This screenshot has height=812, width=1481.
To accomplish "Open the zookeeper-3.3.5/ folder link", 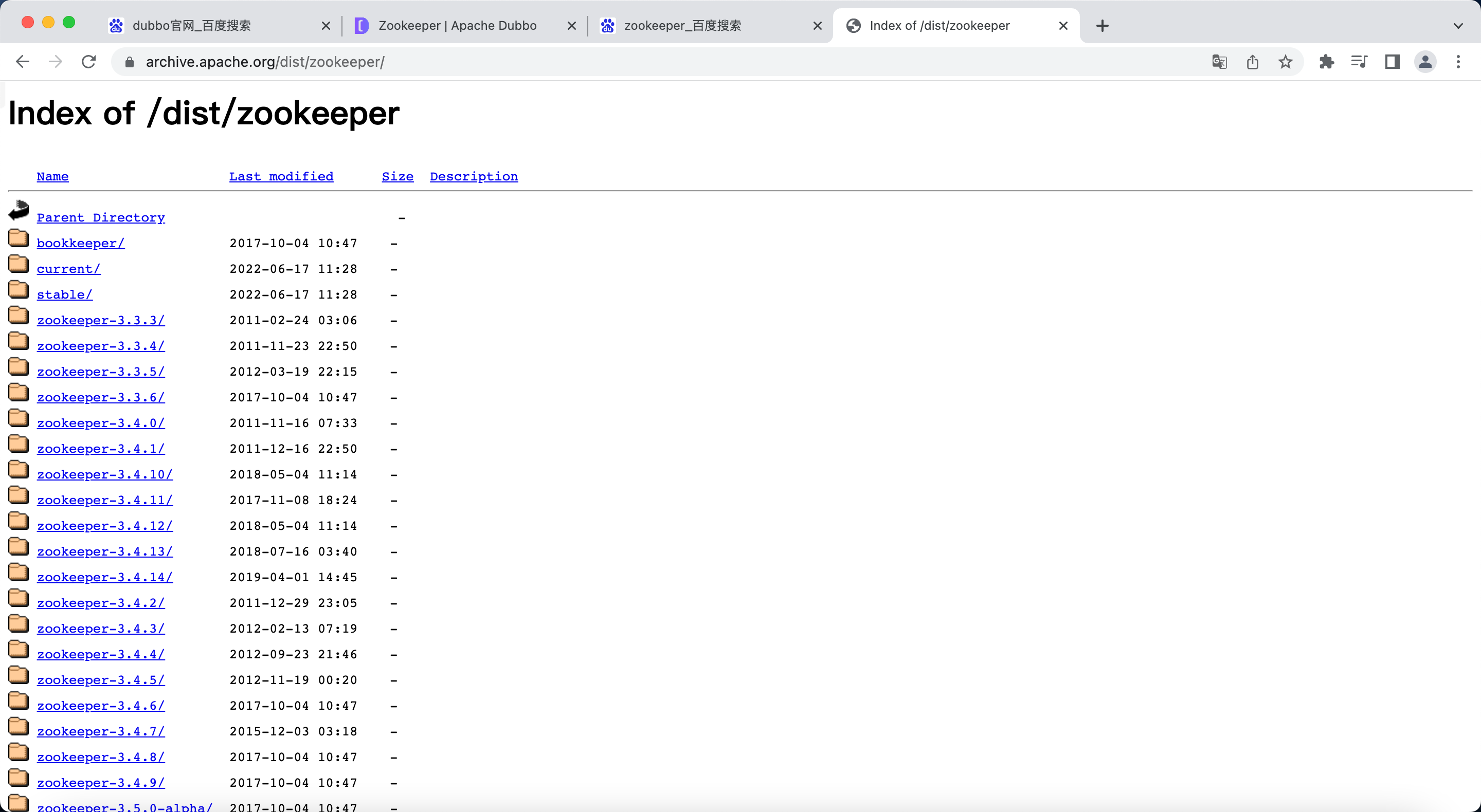I will [101, 372].
